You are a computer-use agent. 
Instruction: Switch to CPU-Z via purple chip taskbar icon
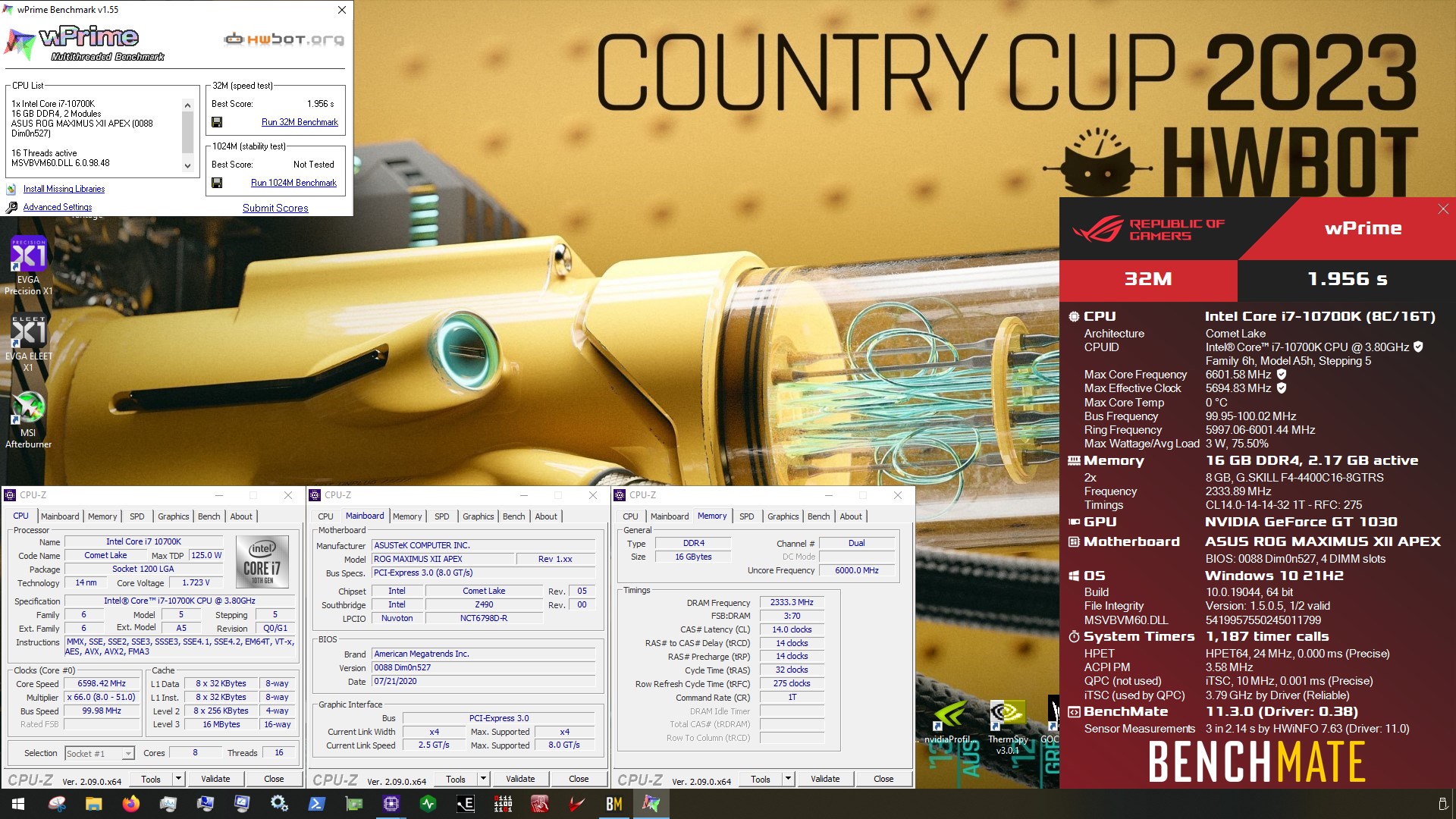click(391, 804)
